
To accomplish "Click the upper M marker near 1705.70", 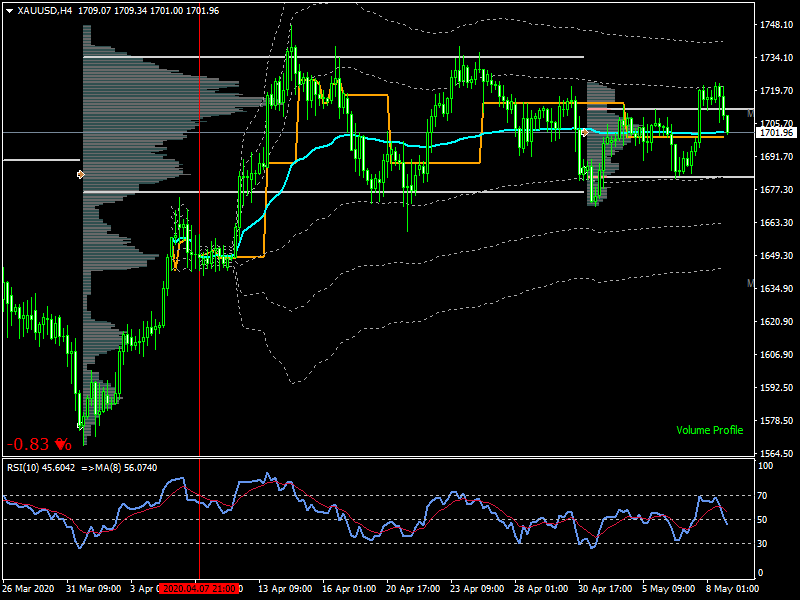I will 750,115.
